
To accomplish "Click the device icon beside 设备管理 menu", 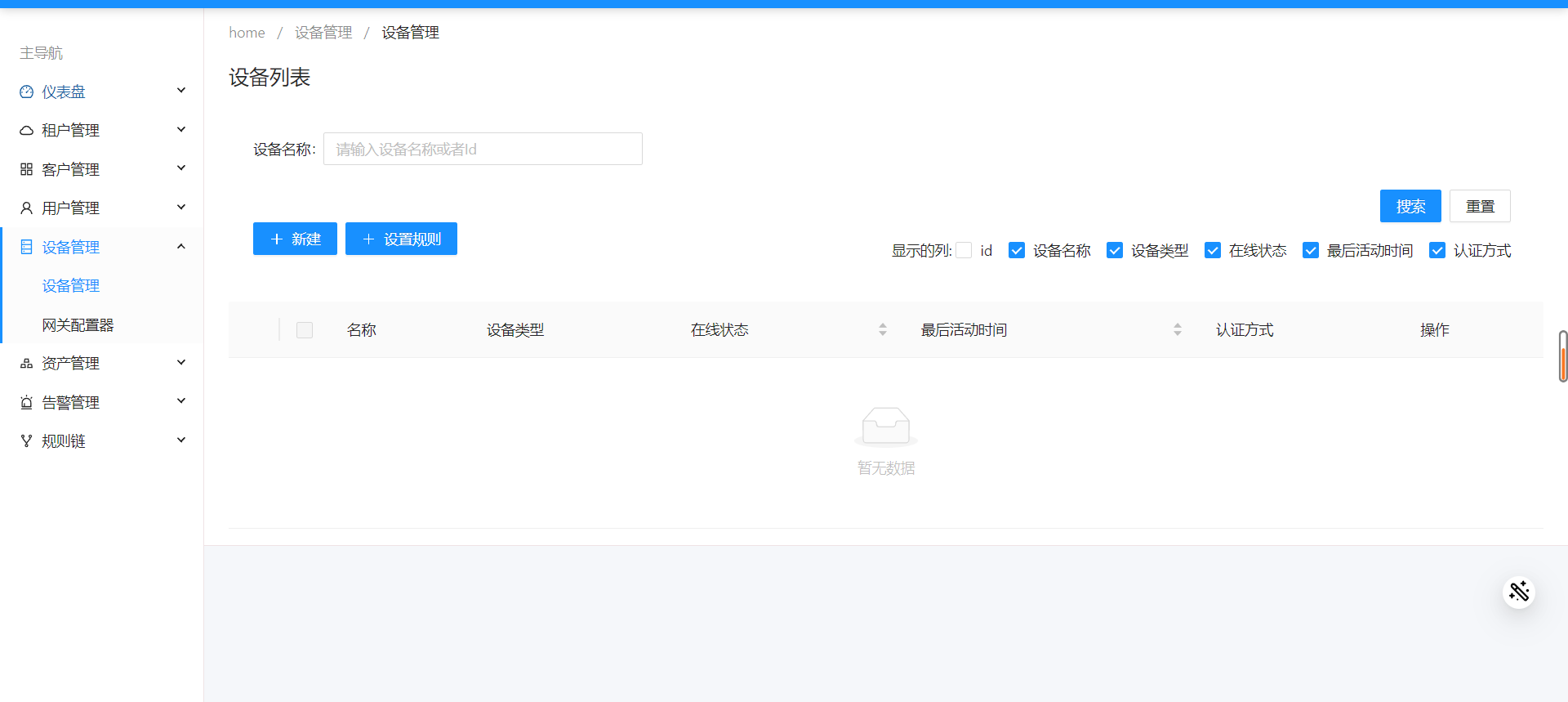I will point(26,247).
